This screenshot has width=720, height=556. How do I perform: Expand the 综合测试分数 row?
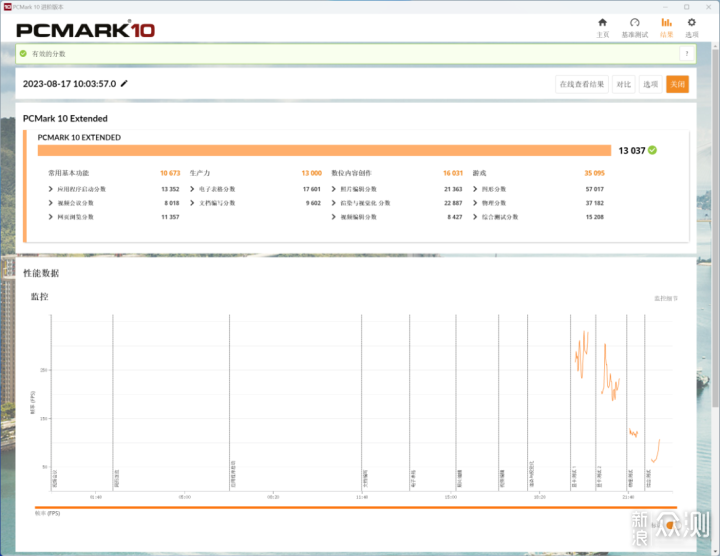tap(495, 217)
